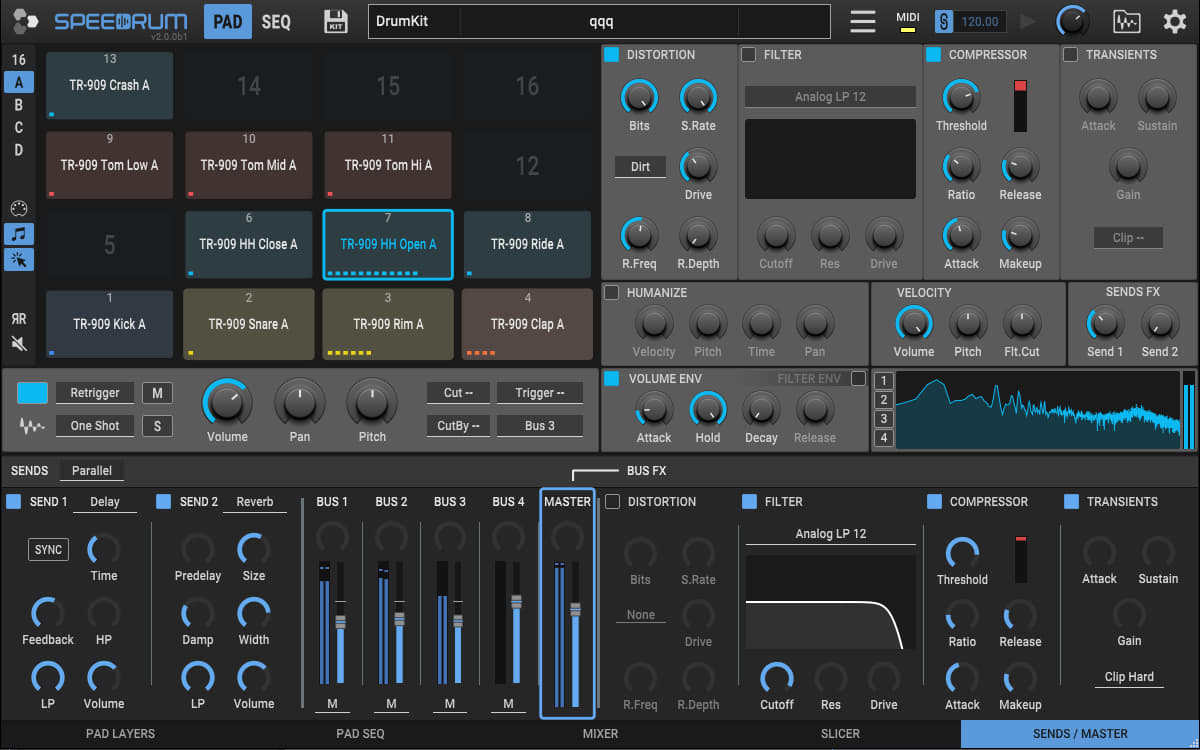Viewport: 1200px width, 750px height.
Task: Switch to SEQ view
Action: coord(277,21)
